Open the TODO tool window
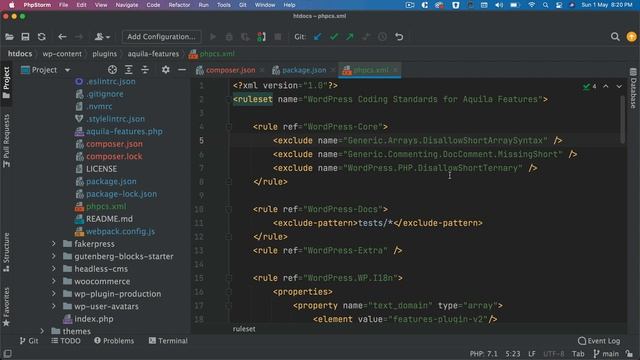Viewport: 640px width, 360px height. (66, 341)
